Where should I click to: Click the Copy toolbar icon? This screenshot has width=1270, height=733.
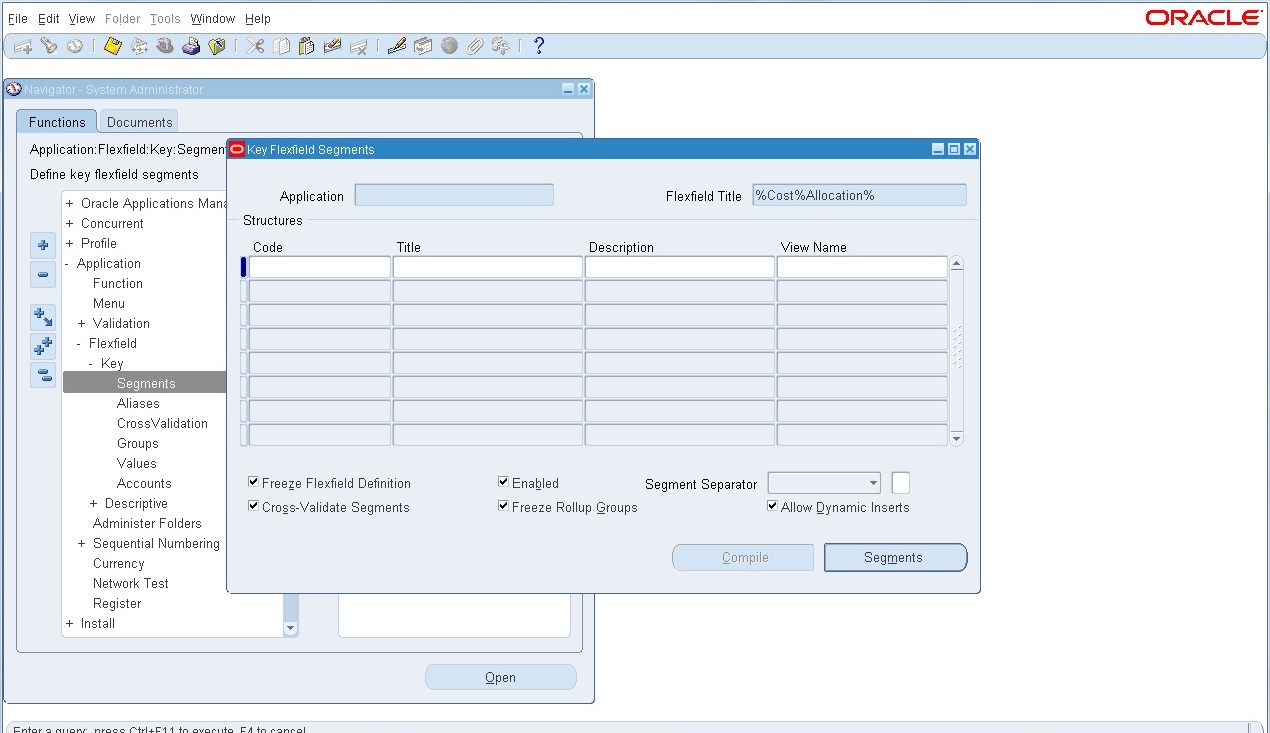click(x=282, y=46)
